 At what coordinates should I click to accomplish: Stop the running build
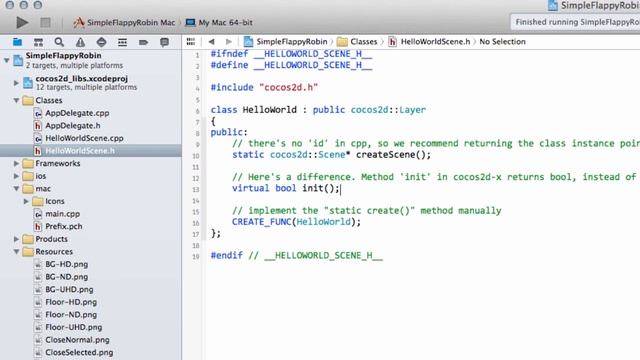tap(45, 22)
